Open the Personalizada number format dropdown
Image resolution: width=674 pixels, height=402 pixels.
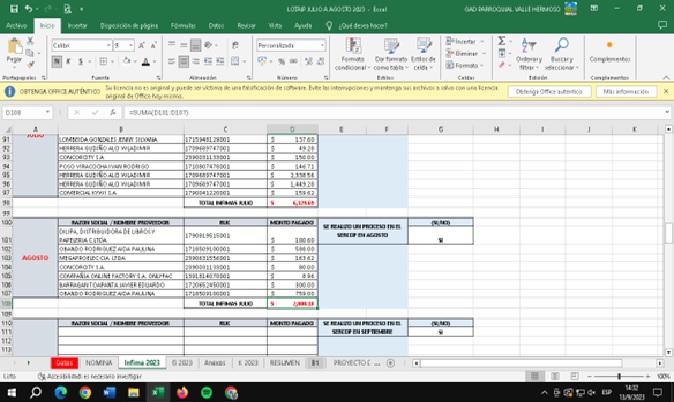coord(323,45)
